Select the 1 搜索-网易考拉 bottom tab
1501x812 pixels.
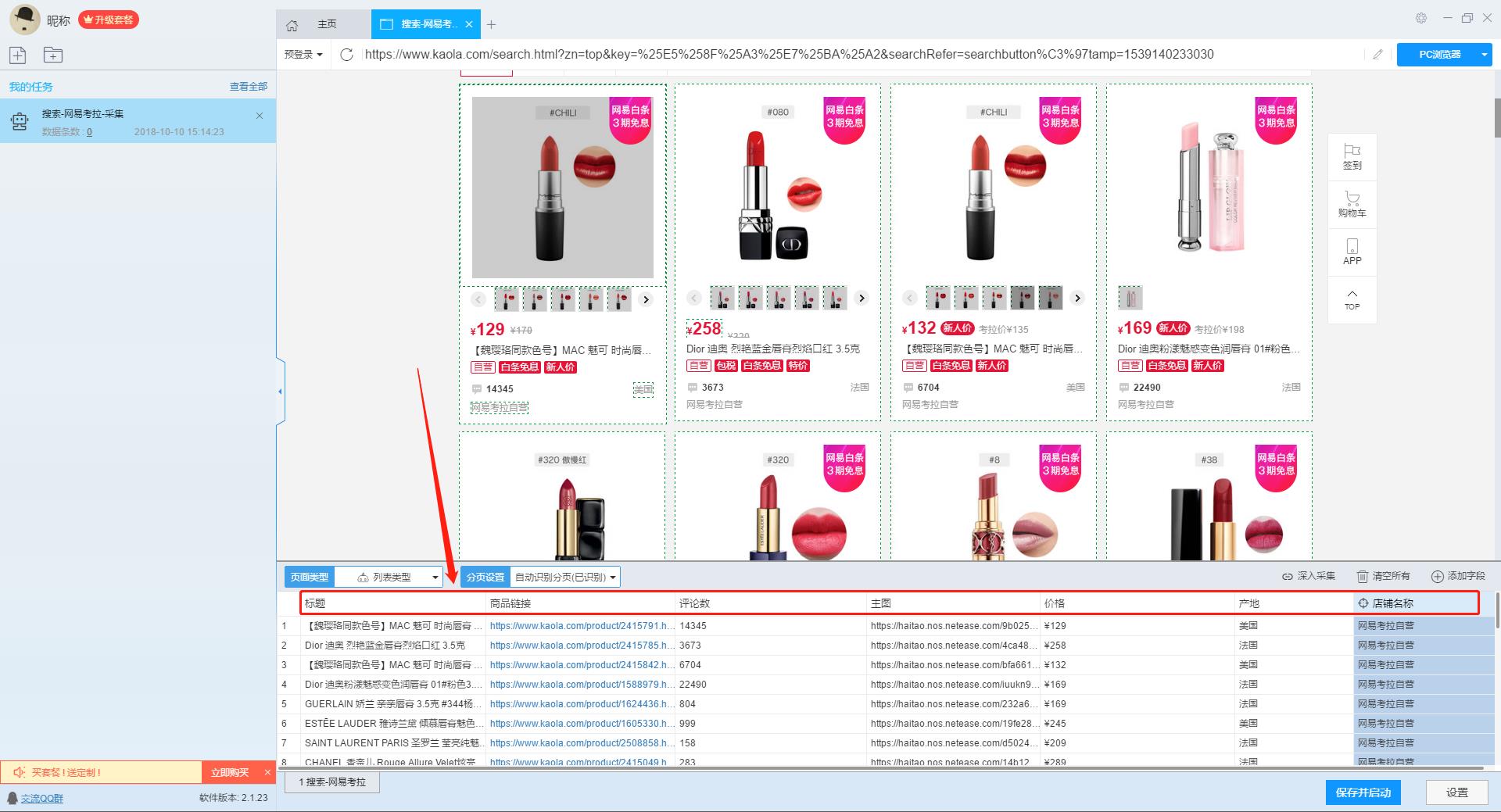pos(332,782)
